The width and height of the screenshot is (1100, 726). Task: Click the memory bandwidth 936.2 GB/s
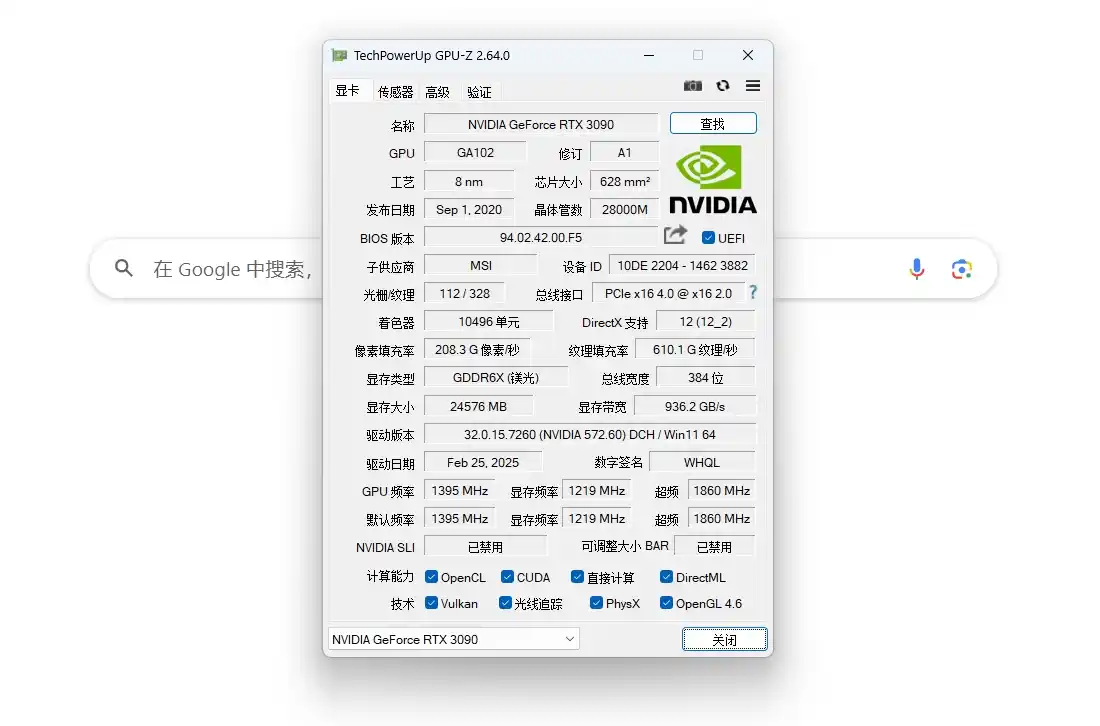tap(695, 406)
